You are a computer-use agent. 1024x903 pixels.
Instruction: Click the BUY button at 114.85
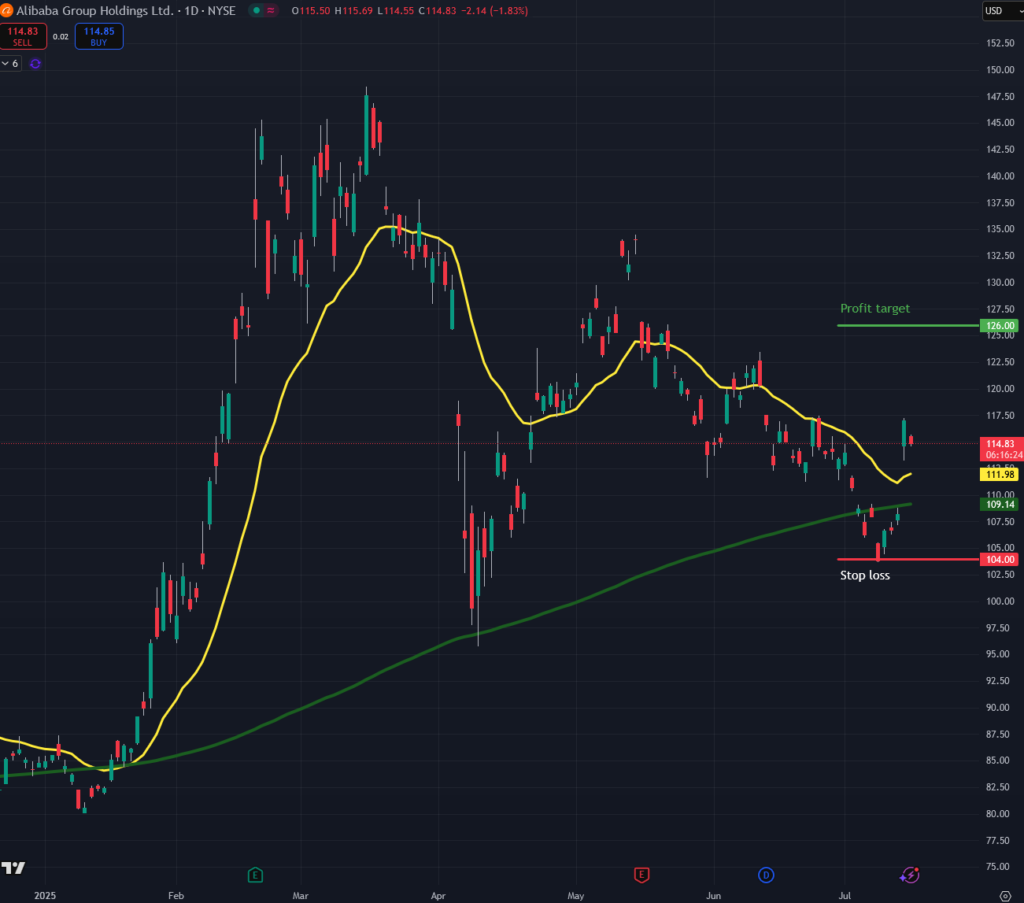pyautogui.click(x=99, y=37)
